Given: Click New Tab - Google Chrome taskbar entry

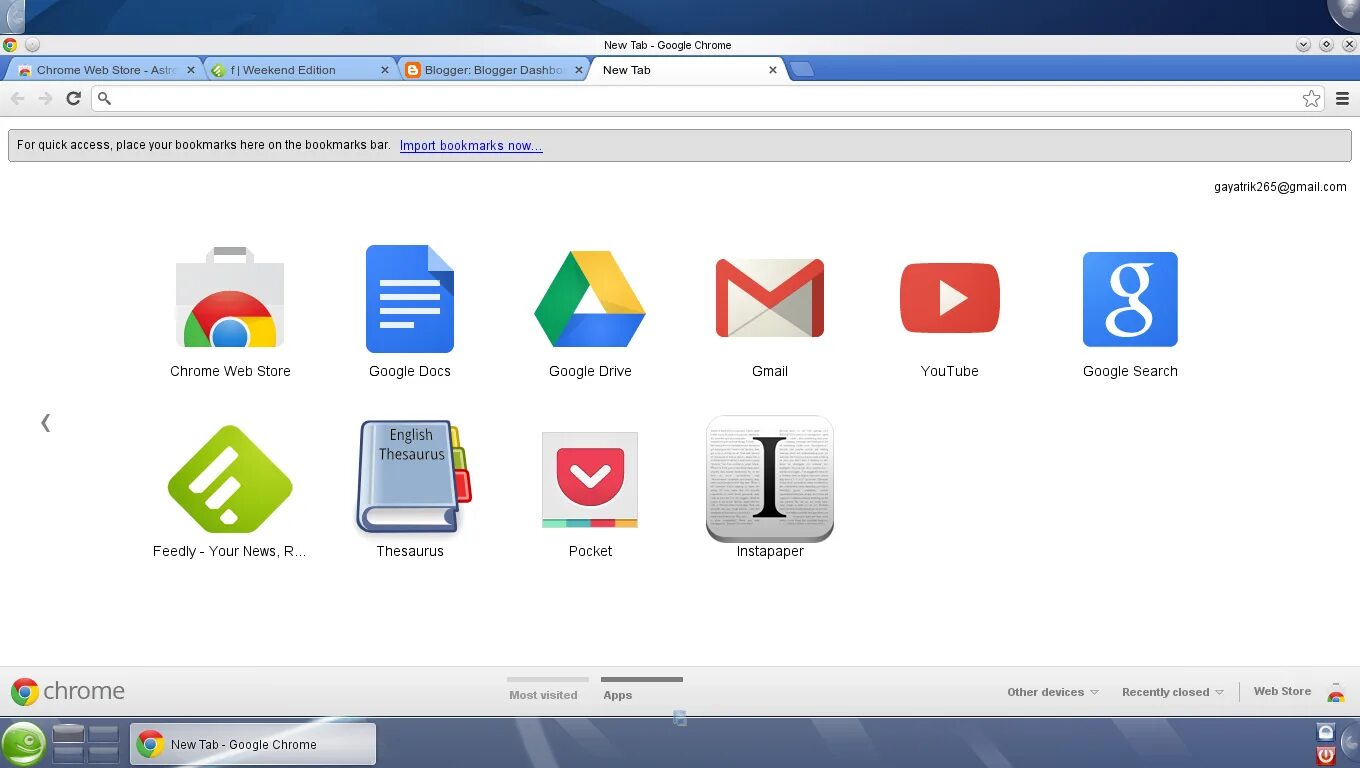Looking at the screenshot, I should 253,744.
